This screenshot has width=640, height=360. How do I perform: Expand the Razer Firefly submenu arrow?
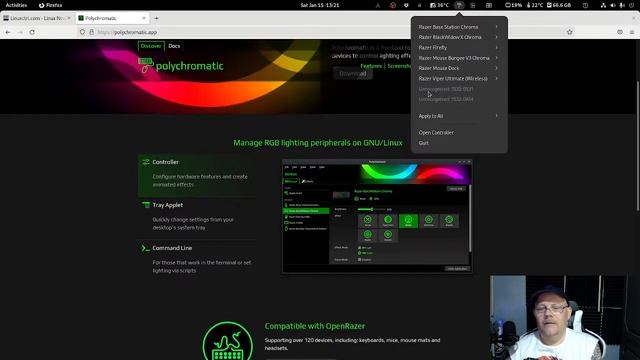coord(497,47)
